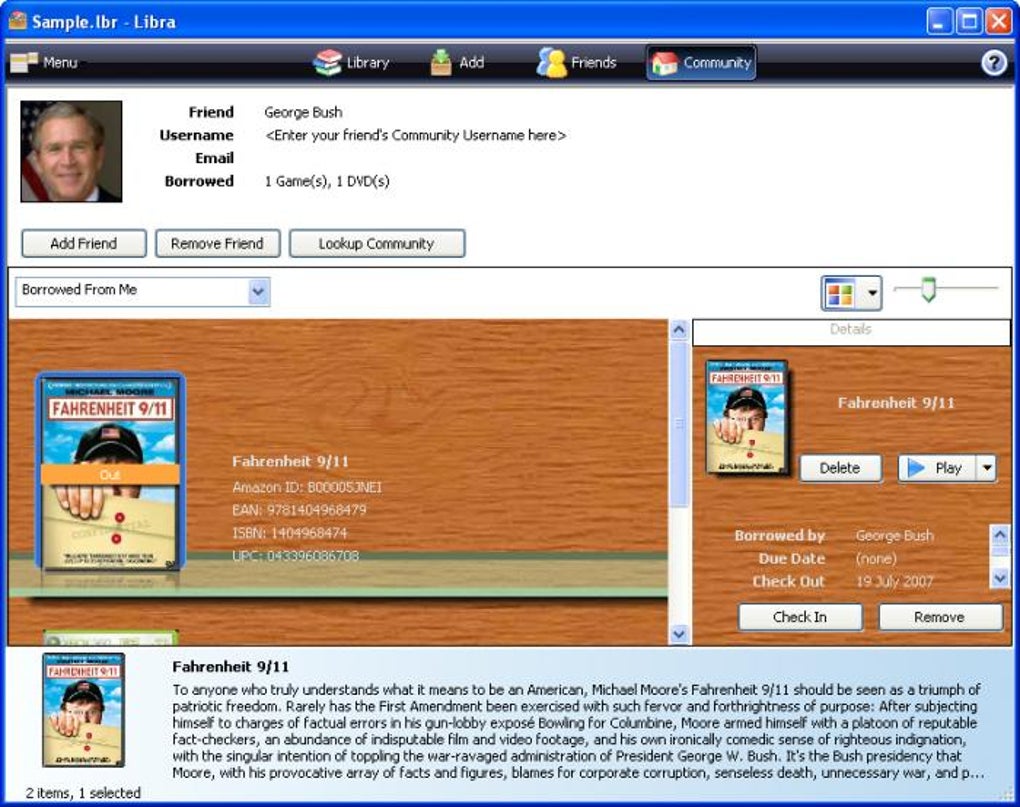Viewport: 1020px width, 807px height.
Task: Click the UPC: 043396086708 text
Action: coord(295,556)
